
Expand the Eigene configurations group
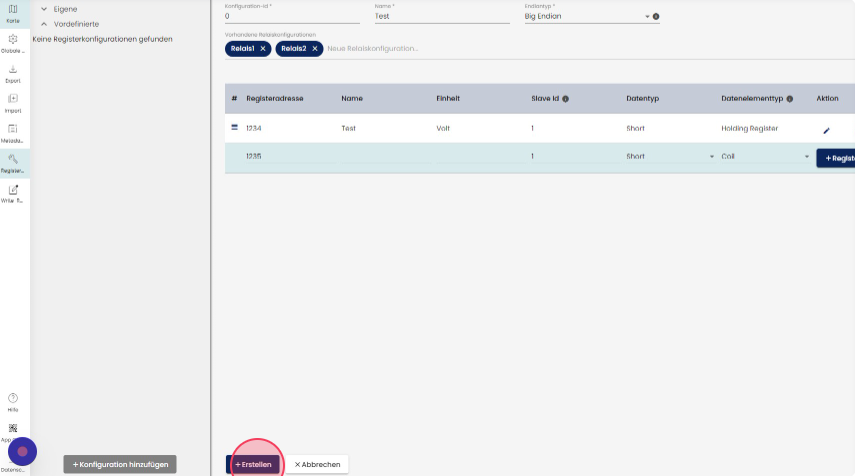pos(44,9)
